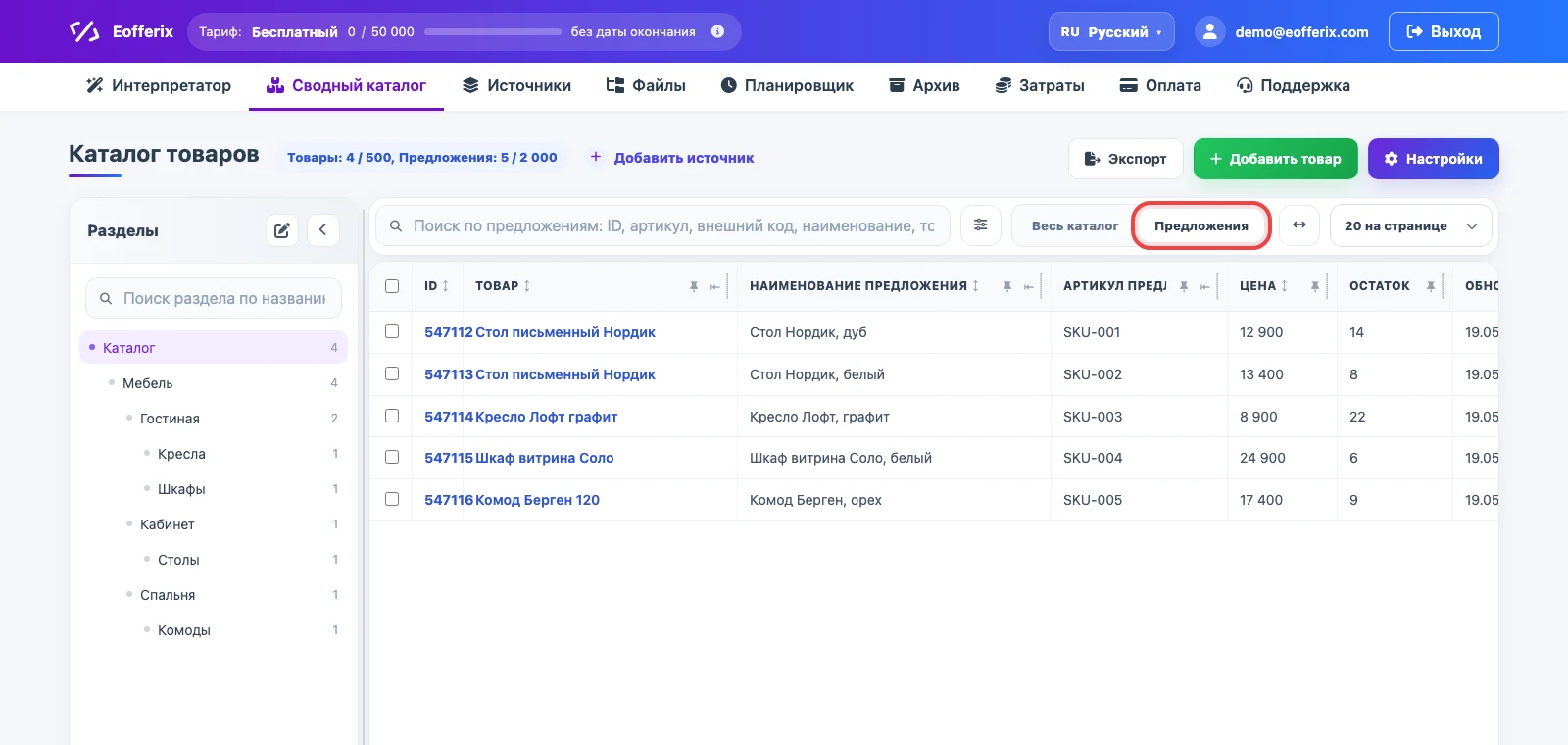Viewport: 1568px width, 745px height.
Task: Tick checkbox for row 547116
Action: pyautogui.click(x=392, y=499)
